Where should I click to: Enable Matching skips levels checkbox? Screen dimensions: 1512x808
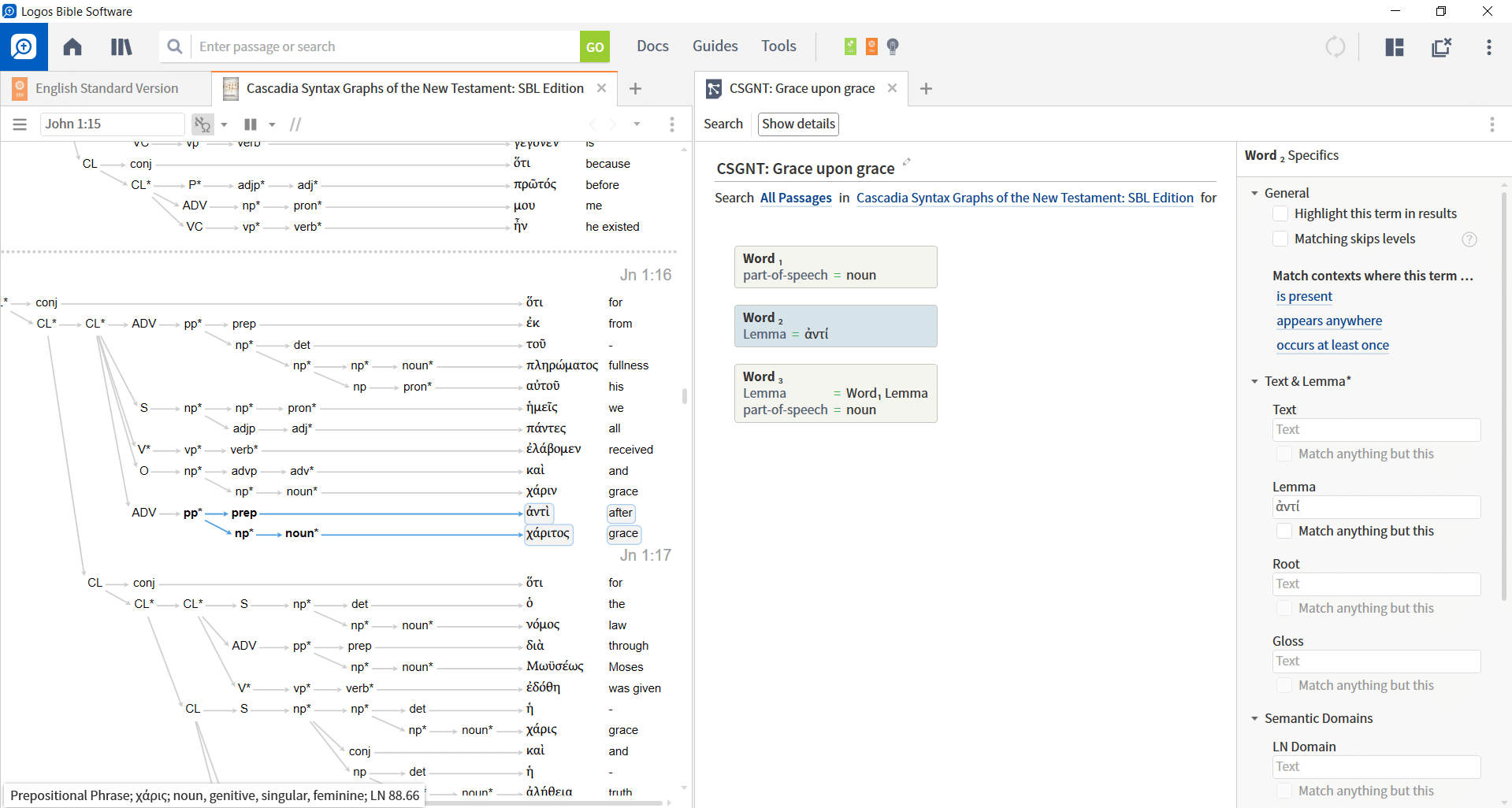point(1280,239)
